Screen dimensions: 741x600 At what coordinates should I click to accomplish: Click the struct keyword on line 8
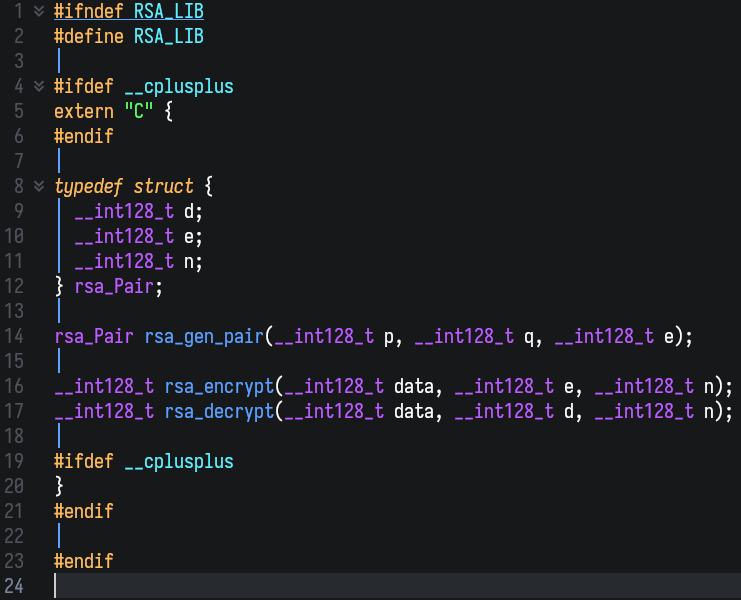[x=164, y=187]
